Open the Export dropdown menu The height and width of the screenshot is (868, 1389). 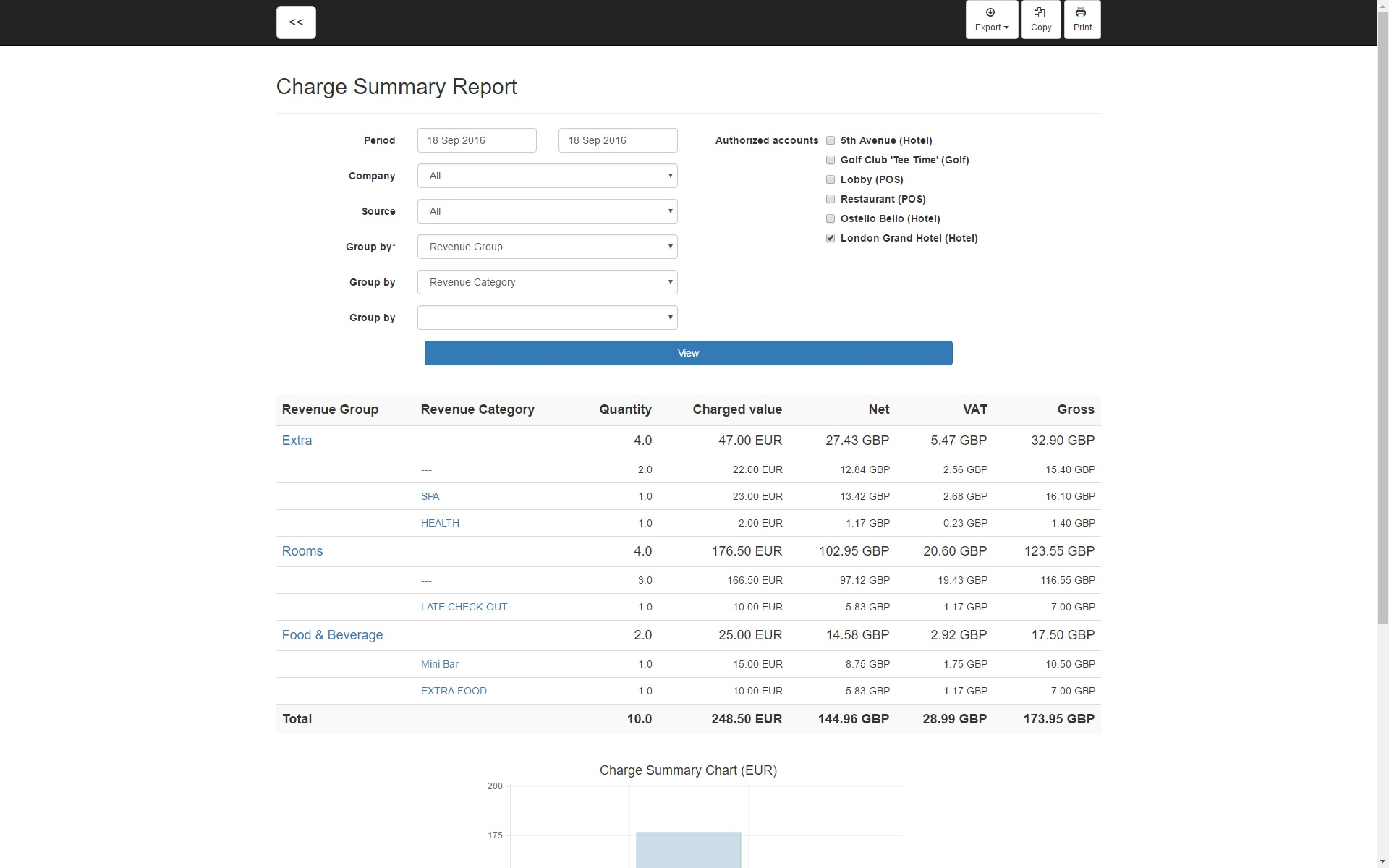(x=991, y=20)
